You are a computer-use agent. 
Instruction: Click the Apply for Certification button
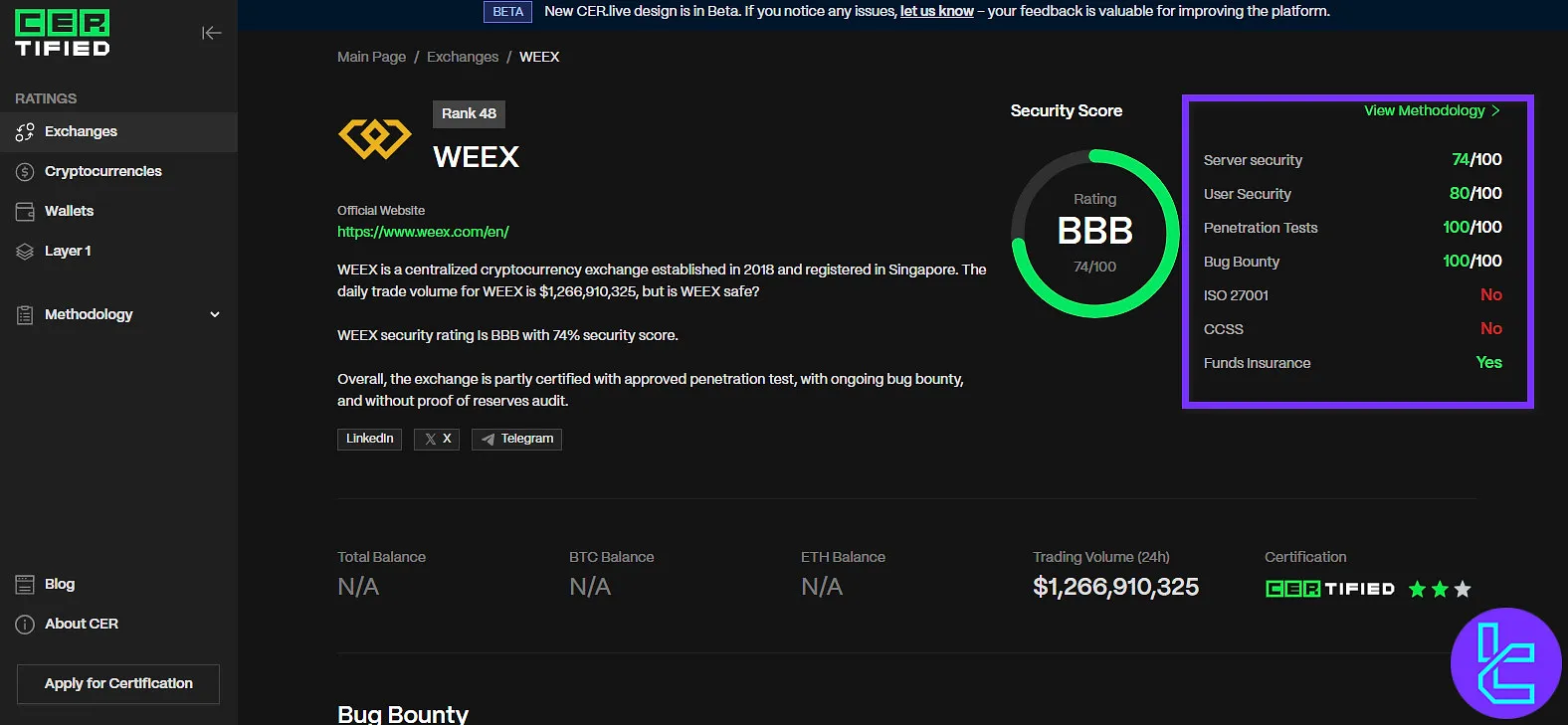tap(118, 683)
